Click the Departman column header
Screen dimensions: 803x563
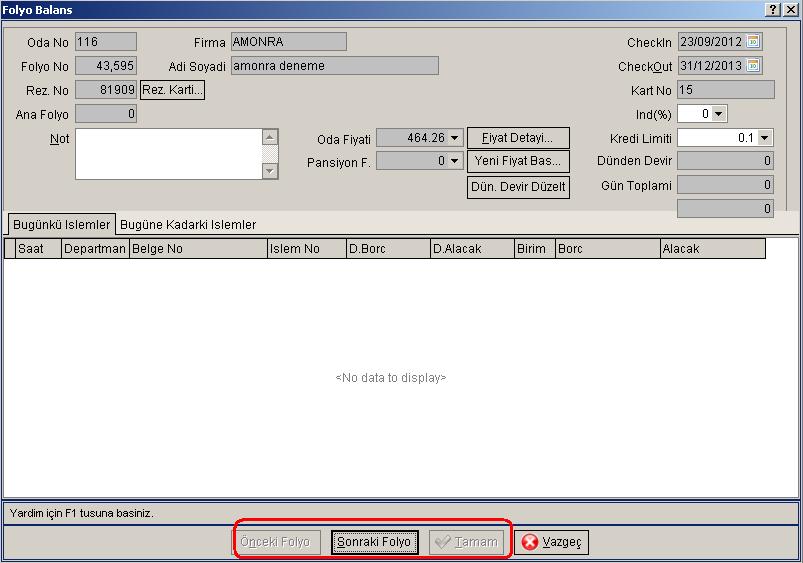(x=95, y=249)
